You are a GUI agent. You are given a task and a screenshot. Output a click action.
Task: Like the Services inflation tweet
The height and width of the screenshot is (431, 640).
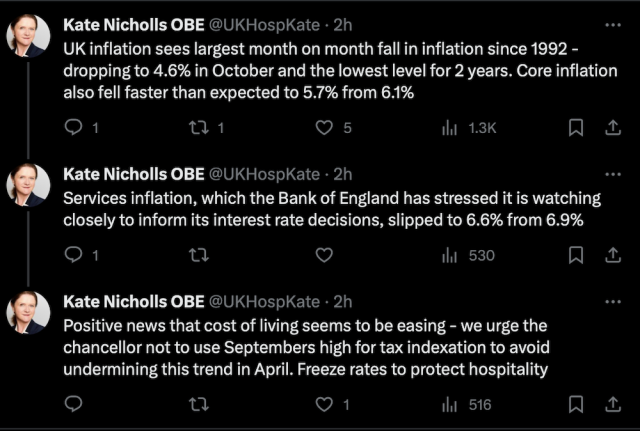tap(324, 255)
